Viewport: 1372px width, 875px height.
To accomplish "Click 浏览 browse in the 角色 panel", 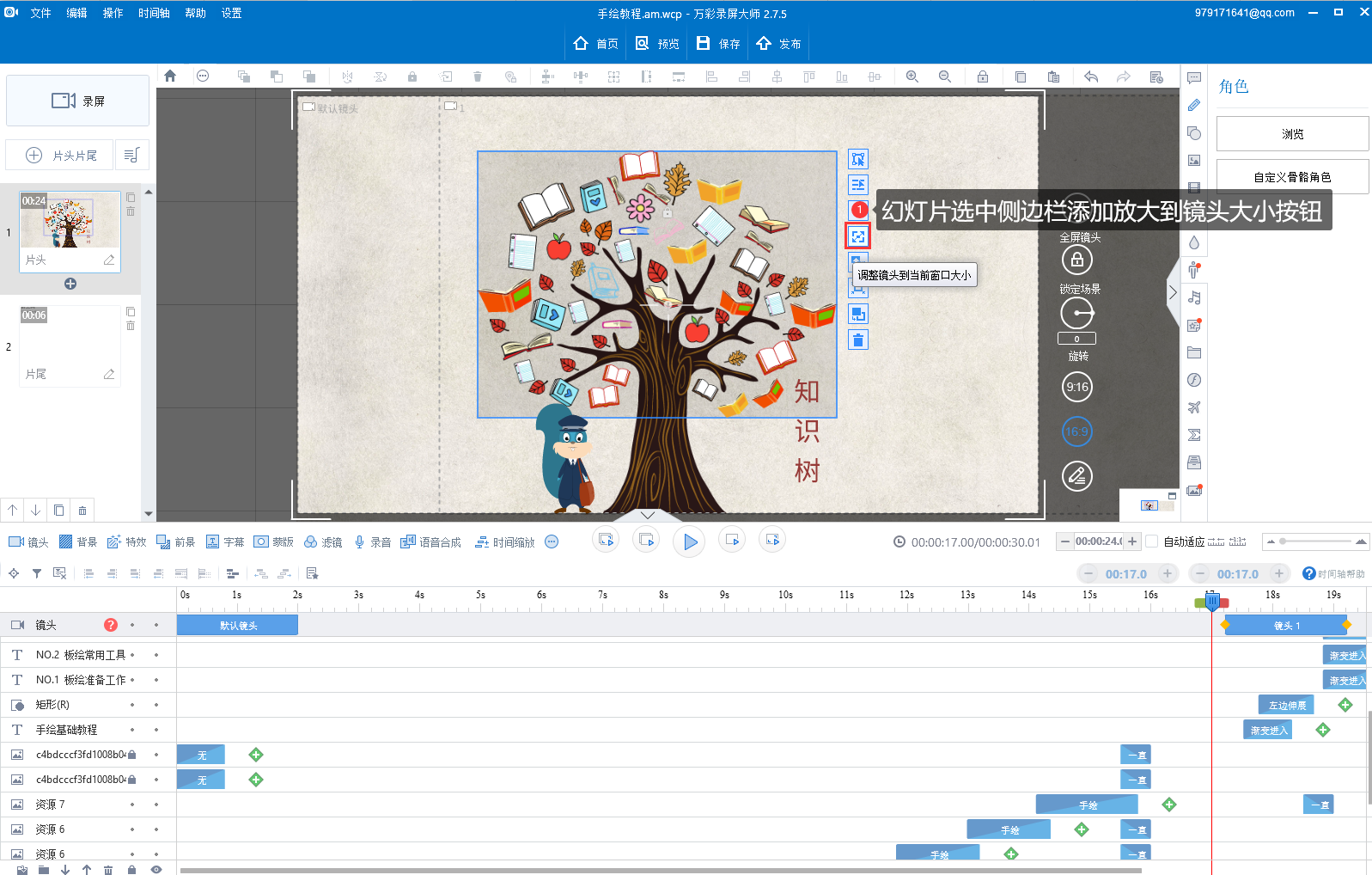I will pyautogui.click(x=1292, y=134).
